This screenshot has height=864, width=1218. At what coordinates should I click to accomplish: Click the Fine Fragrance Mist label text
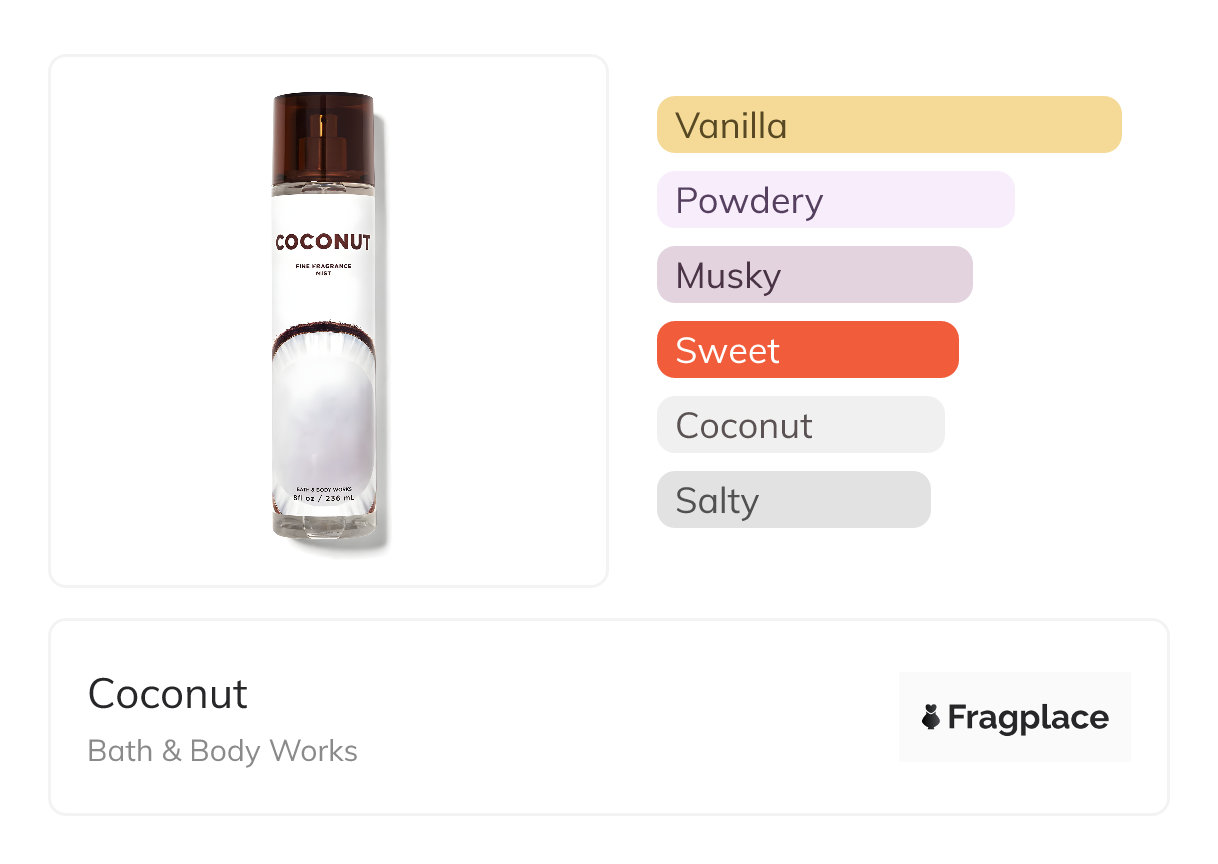(x=323, y=268)
